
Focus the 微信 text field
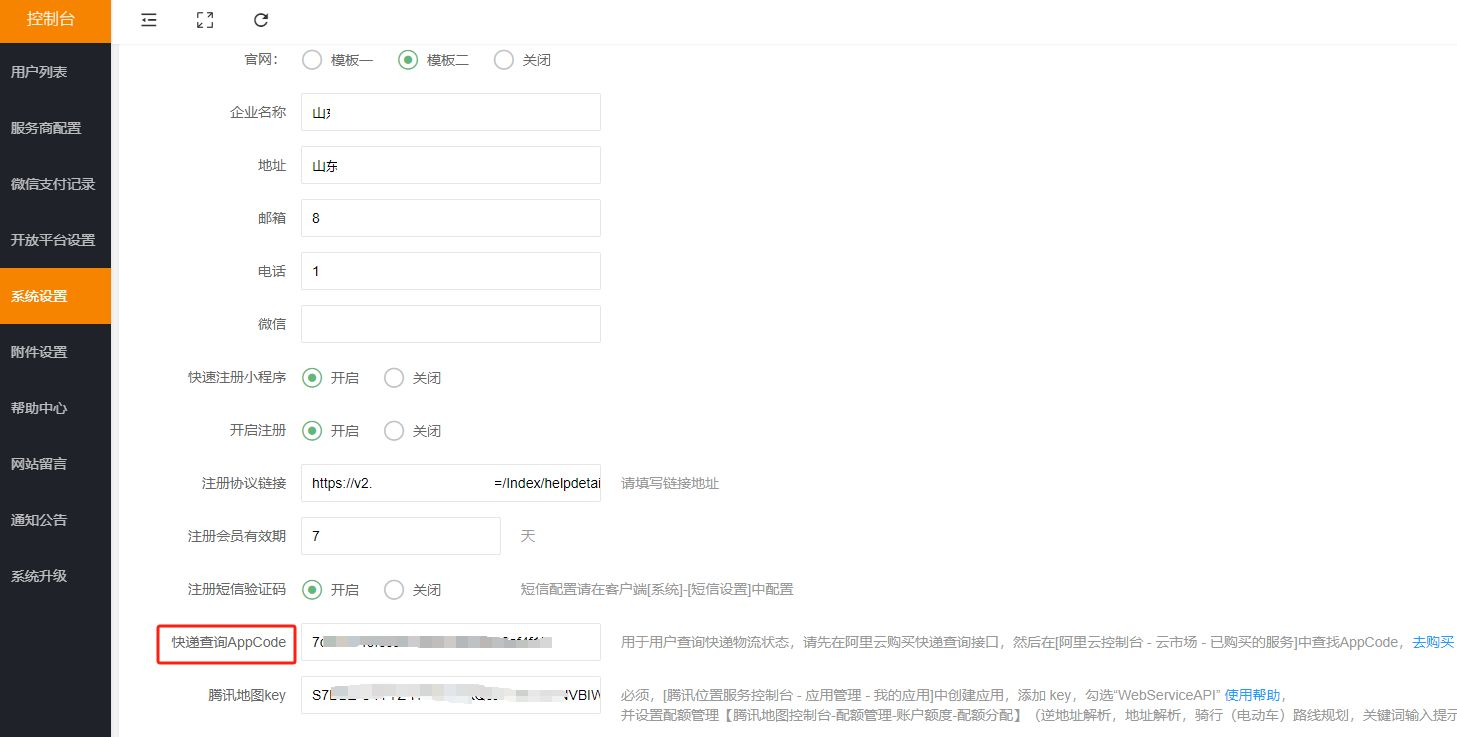450,324
